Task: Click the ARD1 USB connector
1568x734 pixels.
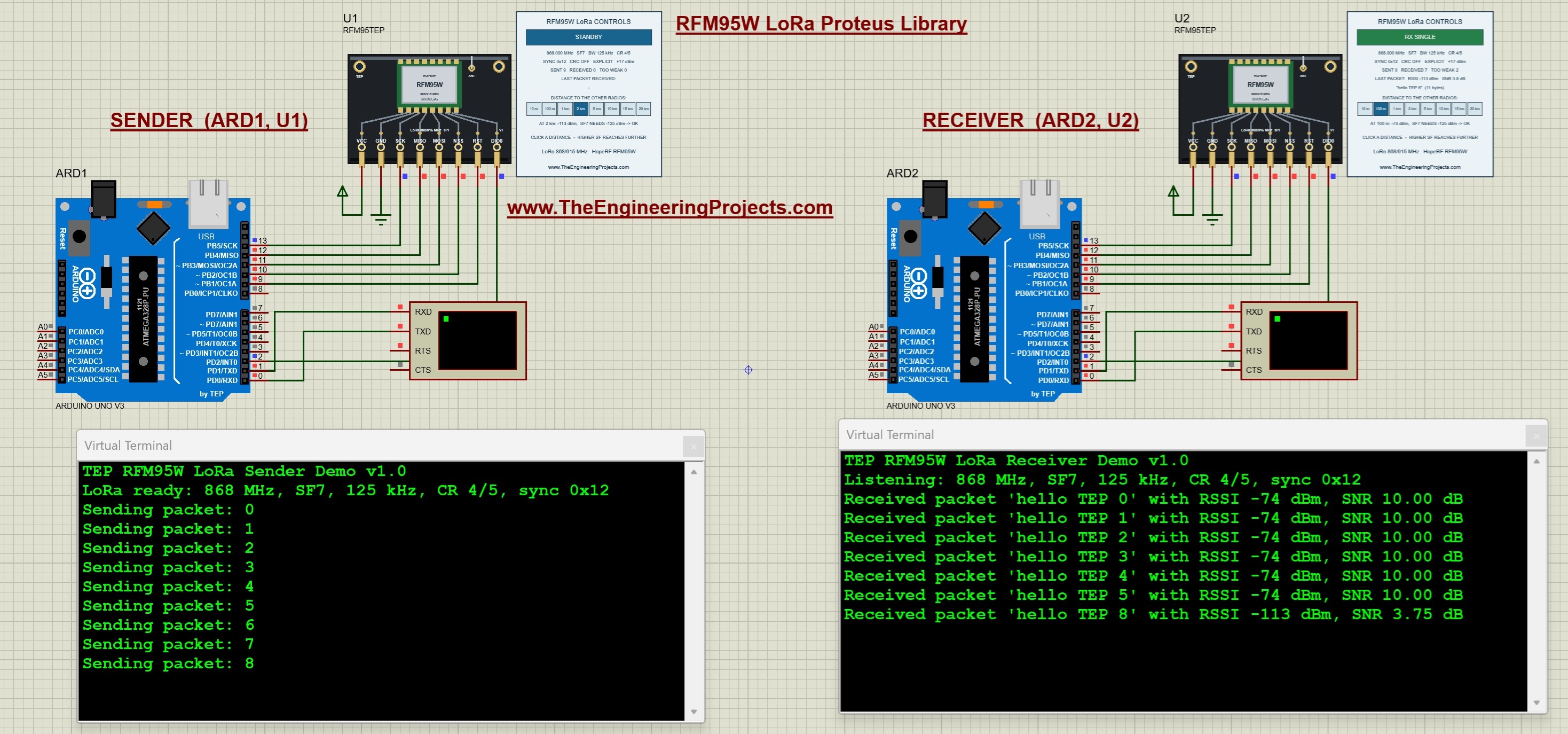Action: pyautogui.click(x=208, y=204)
